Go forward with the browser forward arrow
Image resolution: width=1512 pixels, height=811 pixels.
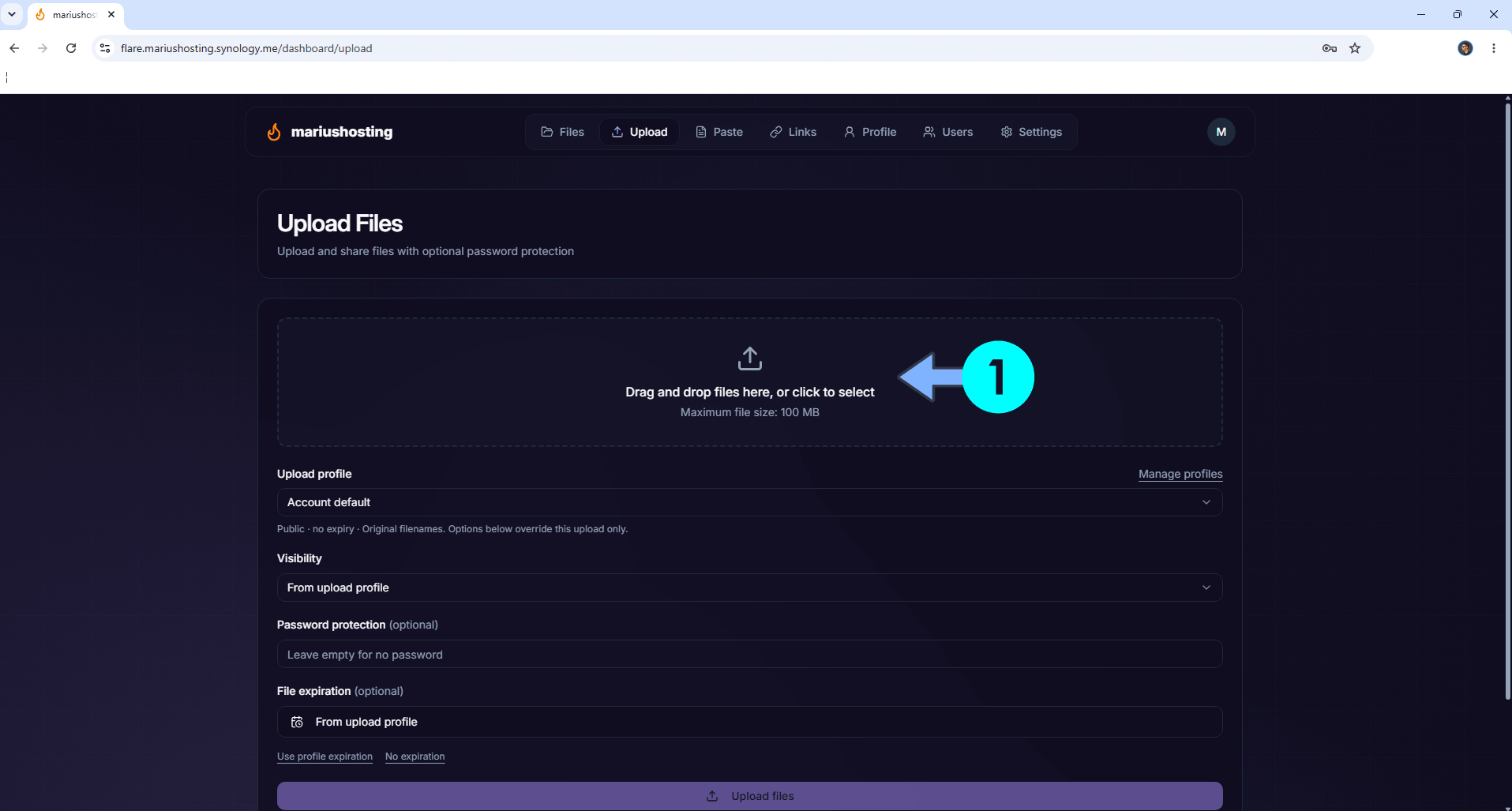[x=43, y=48]
